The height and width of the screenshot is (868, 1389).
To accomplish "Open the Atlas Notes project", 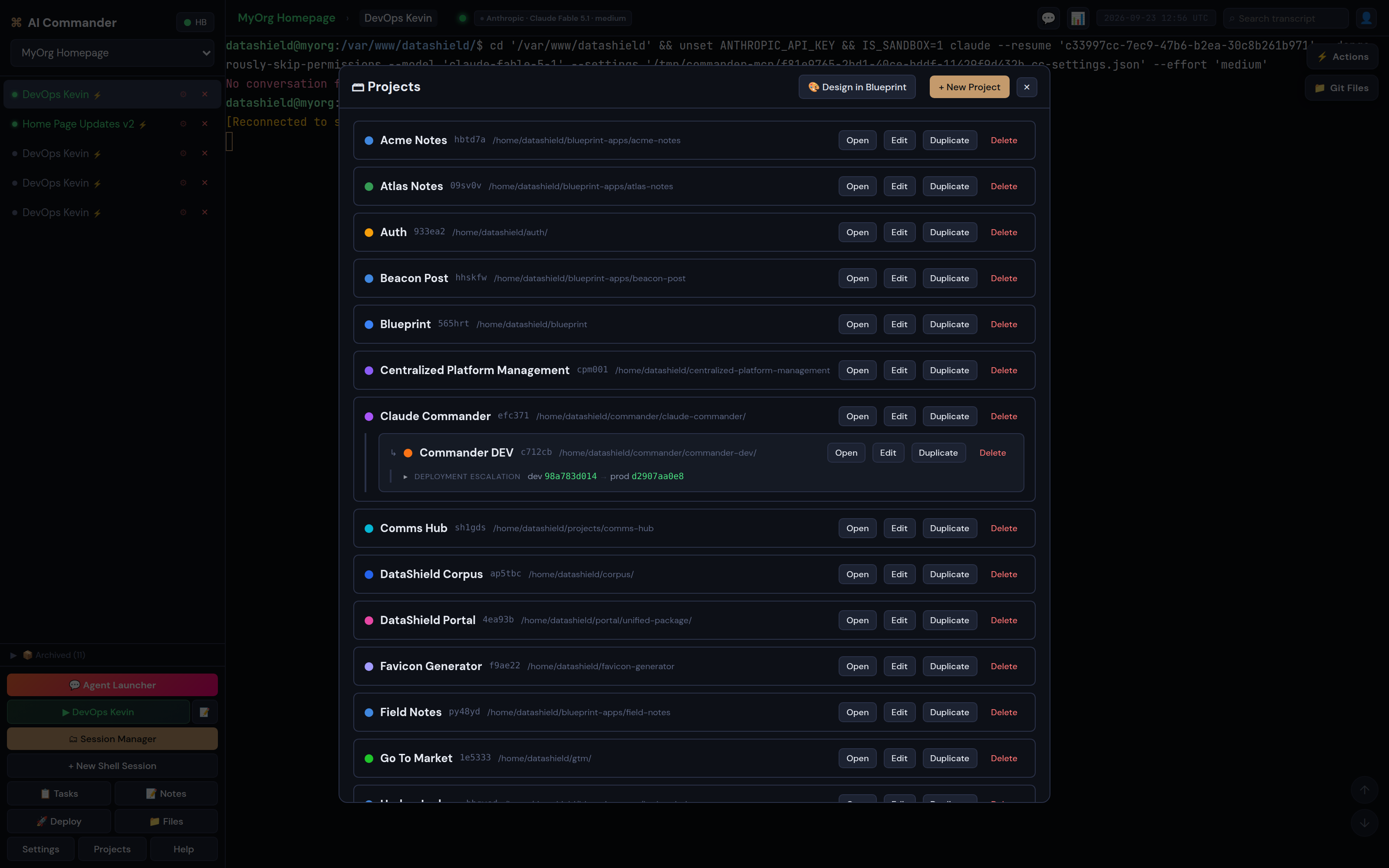I will (858, 187).
